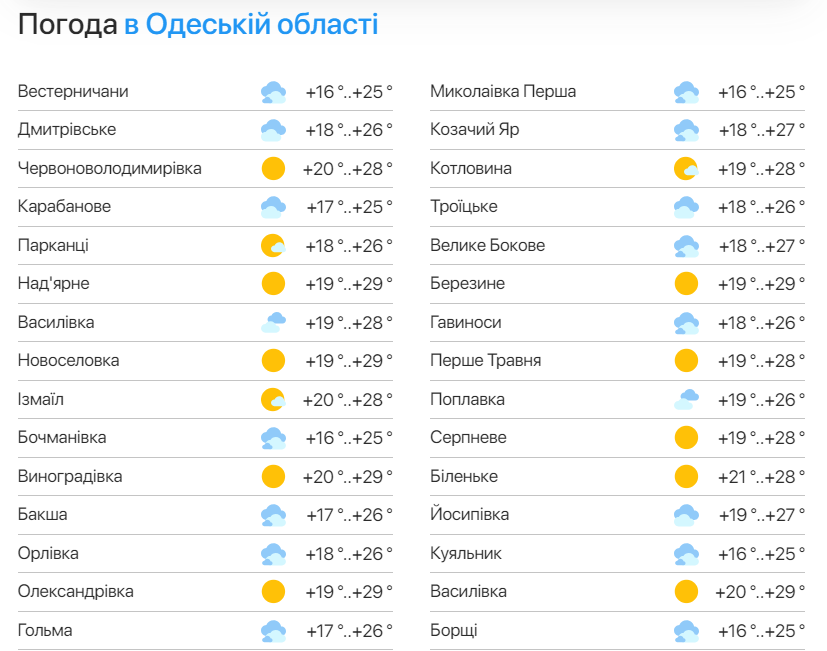827x651 pixels.
Task: Click the sunny icon for Біленьке
Action: point(685,476)
